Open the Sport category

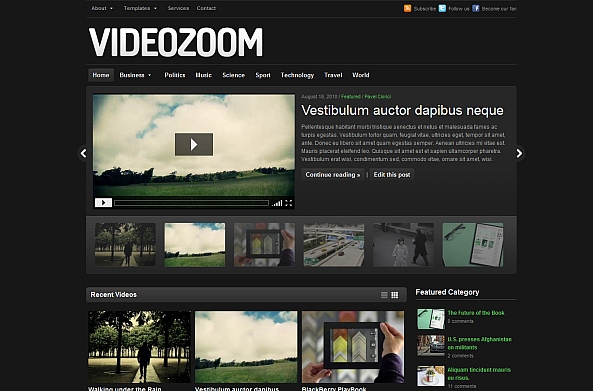(x=263, y=75)
